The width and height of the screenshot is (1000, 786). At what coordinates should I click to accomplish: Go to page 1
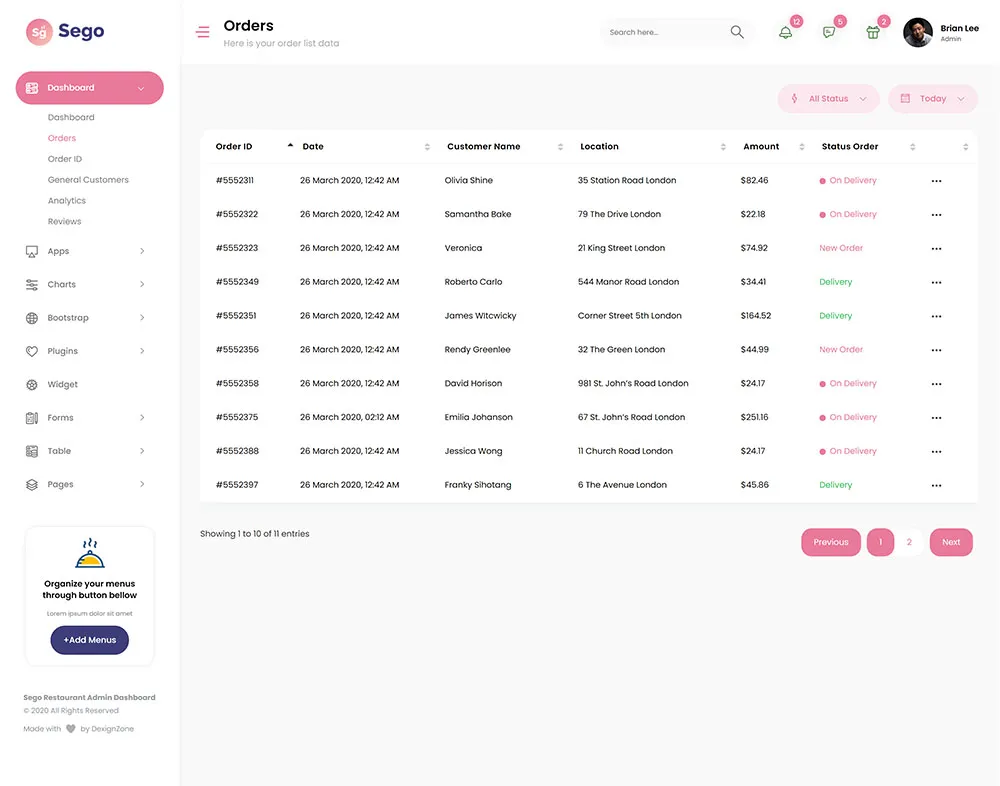[880, 542]
